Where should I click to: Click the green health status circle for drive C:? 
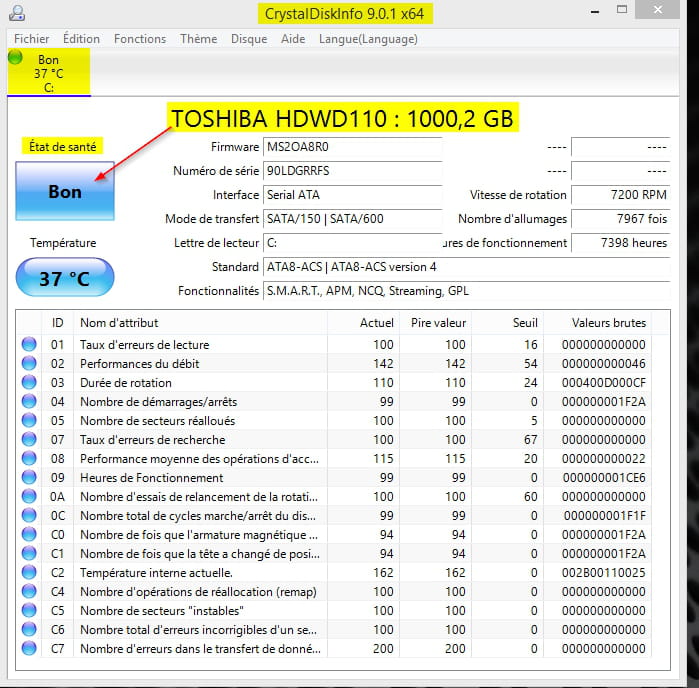pos(15,57)
